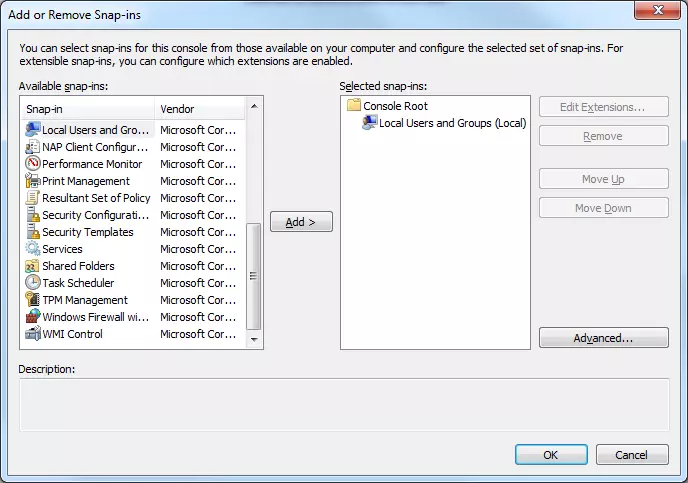The image size is (688, 483).
Task: Click the WMI Control icon
Action: [x=33, y=334]
